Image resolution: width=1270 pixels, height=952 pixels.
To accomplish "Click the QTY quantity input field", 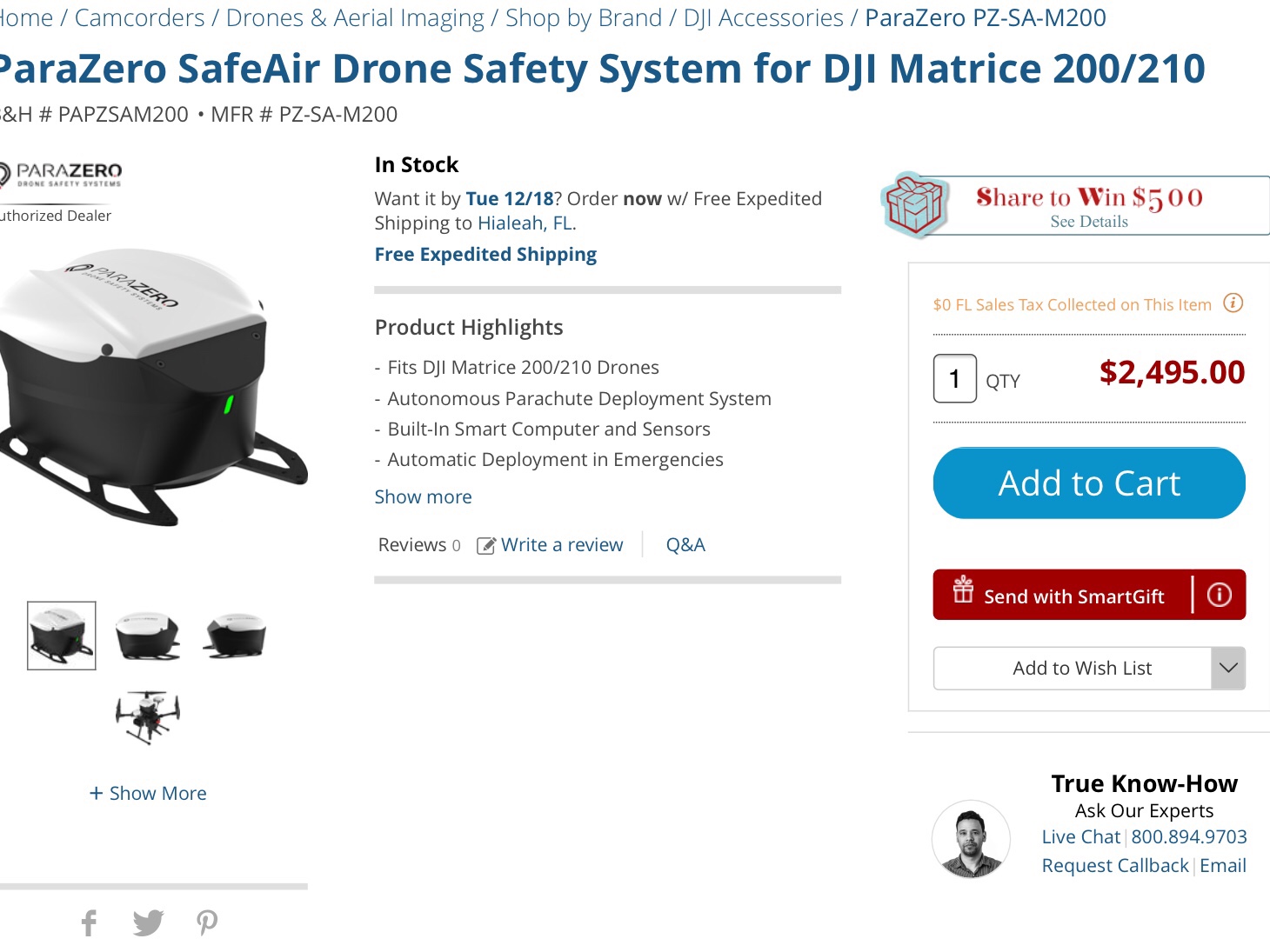I will click(x=955, y=379).
